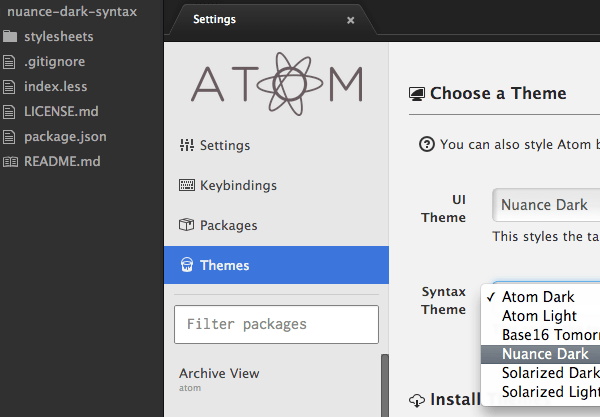Open the README.md file
Image resolution: width=600 pixels, height=417 pixels.
62,161
